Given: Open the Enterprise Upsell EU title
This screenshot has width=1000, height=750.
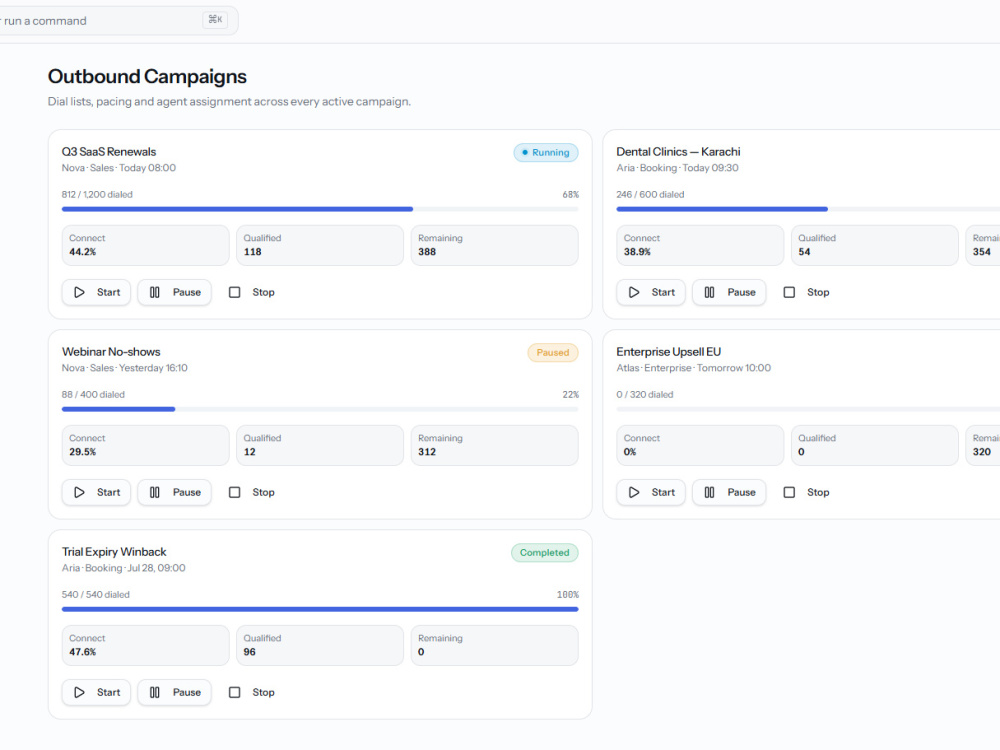Looking at the screenshot, I should [x=668, y=352].
